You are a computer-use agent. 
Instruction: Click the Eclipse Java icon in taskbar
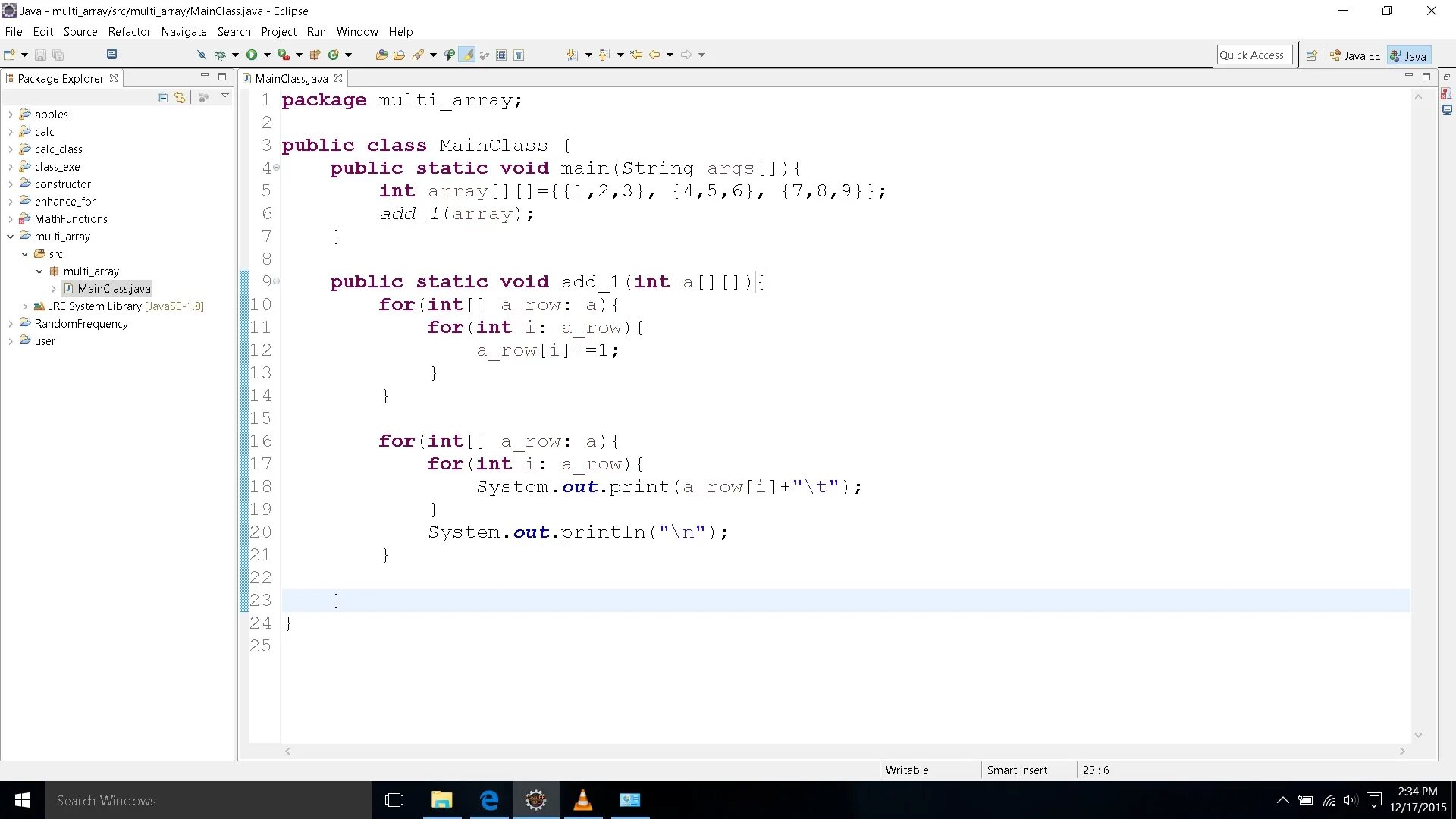point(537,800)
